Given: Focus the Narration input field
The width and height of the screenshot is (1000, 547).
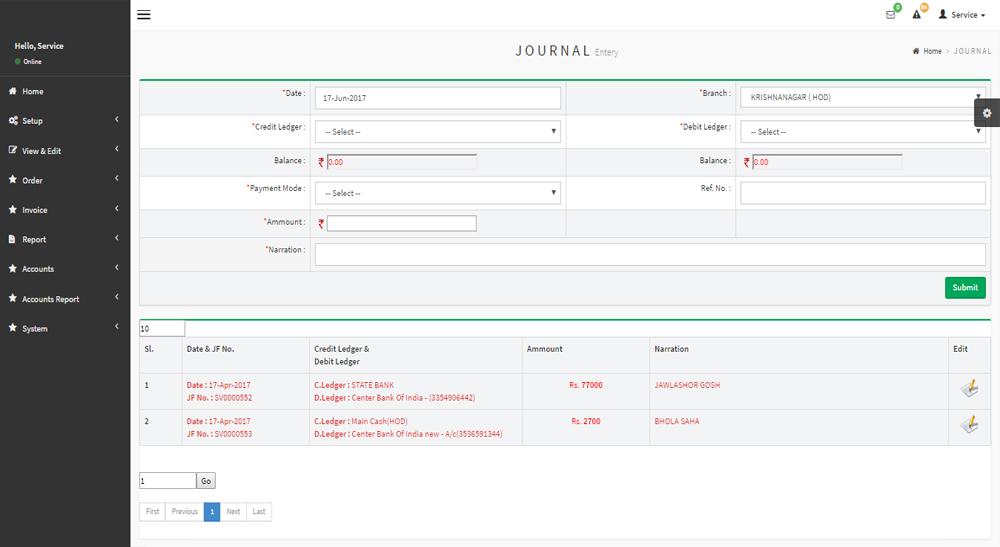Looking at the screenshot, I should pos(650,254).
